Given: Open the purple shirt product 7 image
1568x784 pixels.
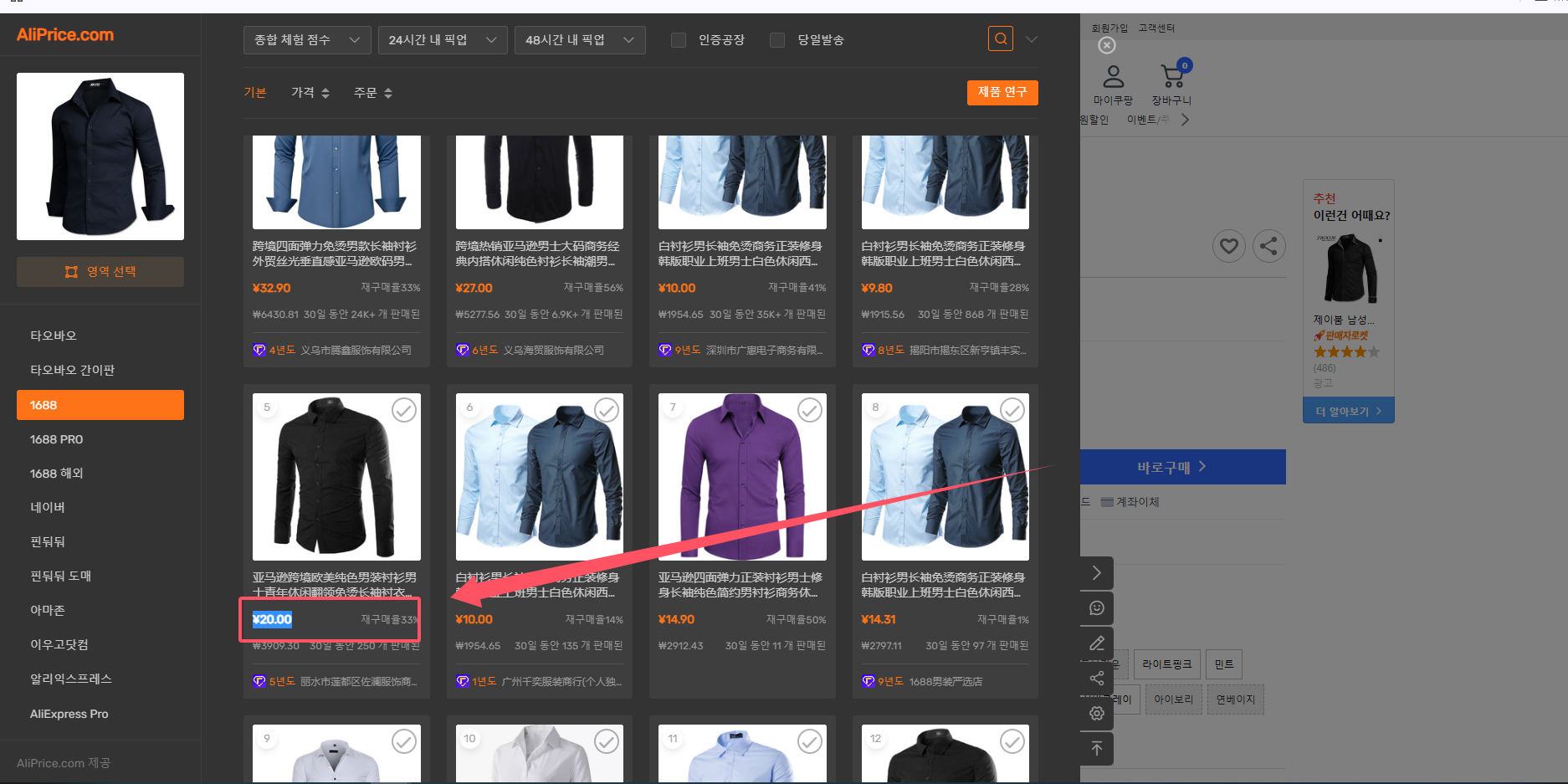Looking at the screenshot, I should (x=742, y=477).
